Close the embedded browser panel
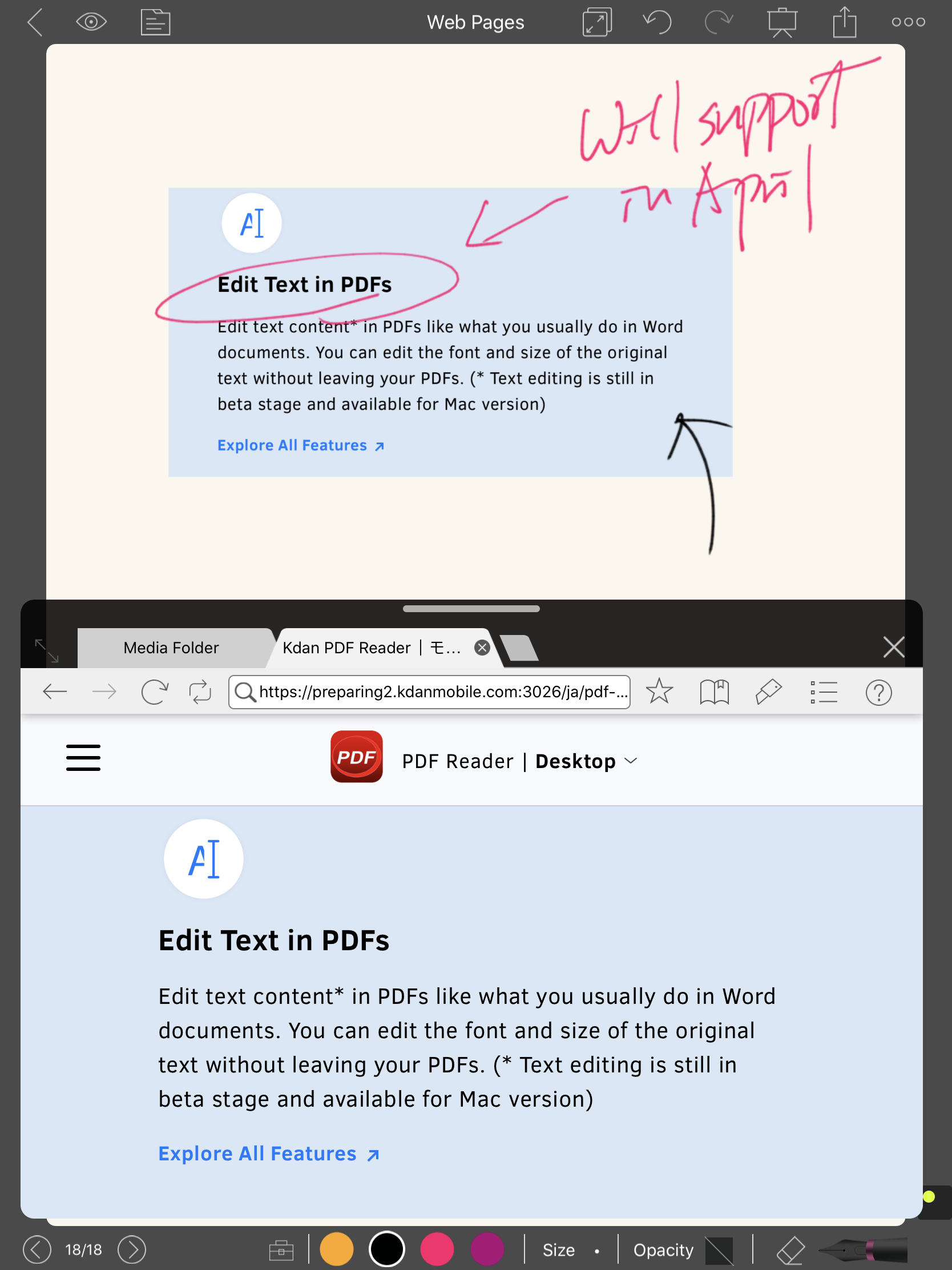952x1270 pixels. 893,647
